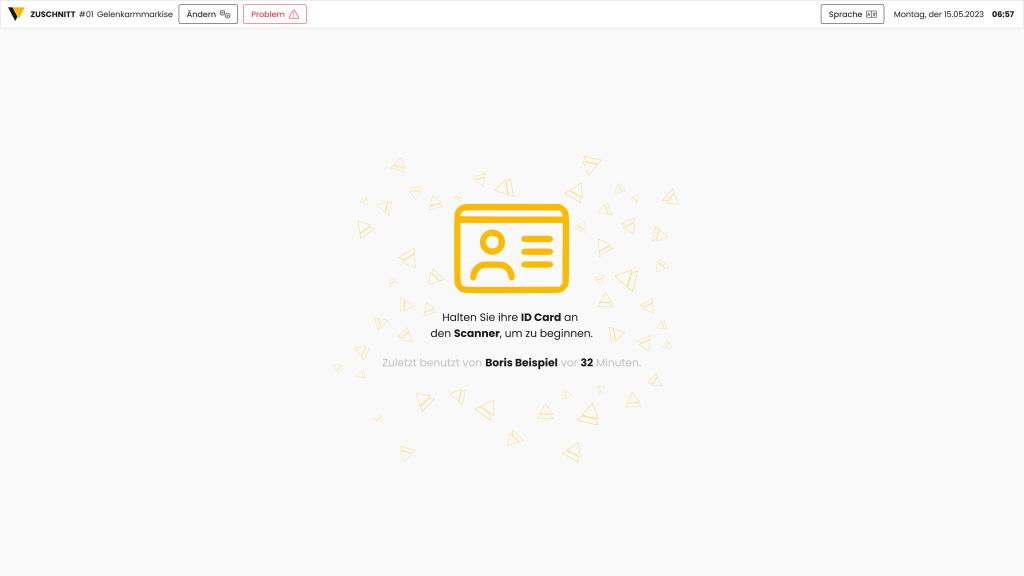This screenshot has width=1024, height=576.
Task: Click the date 'Montag, der 15.05.2023'
Action: 938,14
